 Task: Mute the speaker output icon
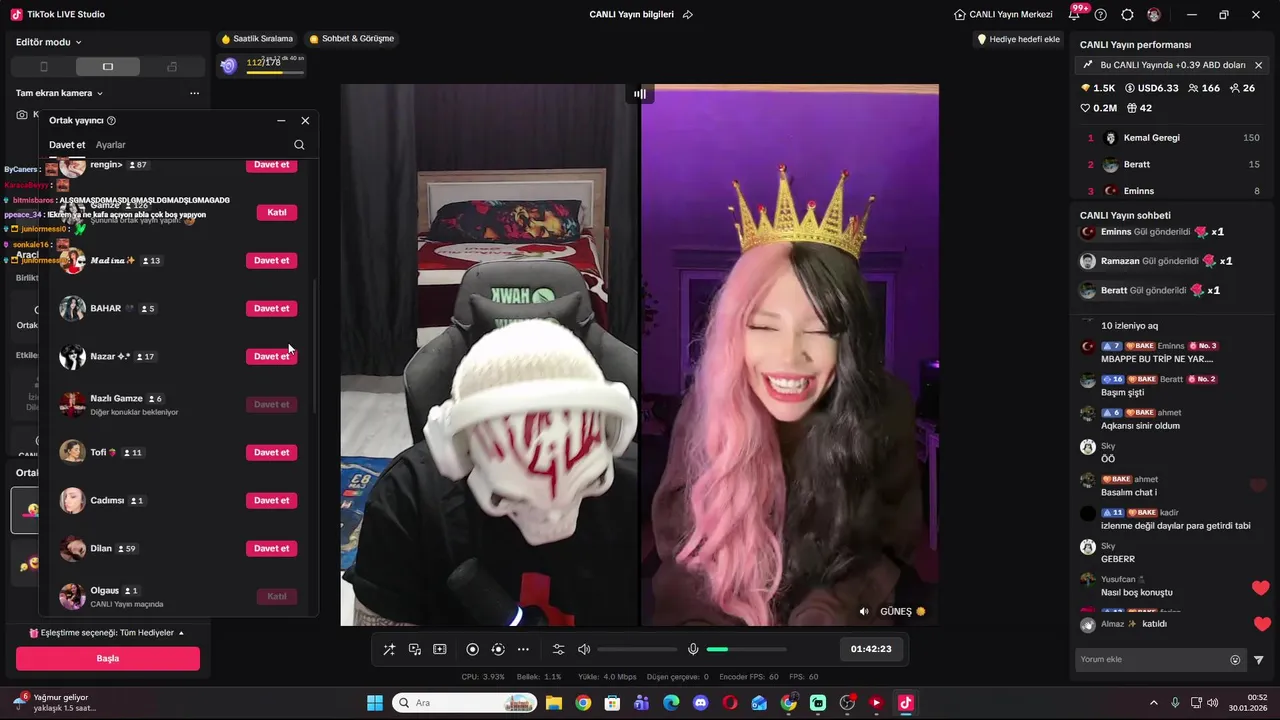coord(584,649)
